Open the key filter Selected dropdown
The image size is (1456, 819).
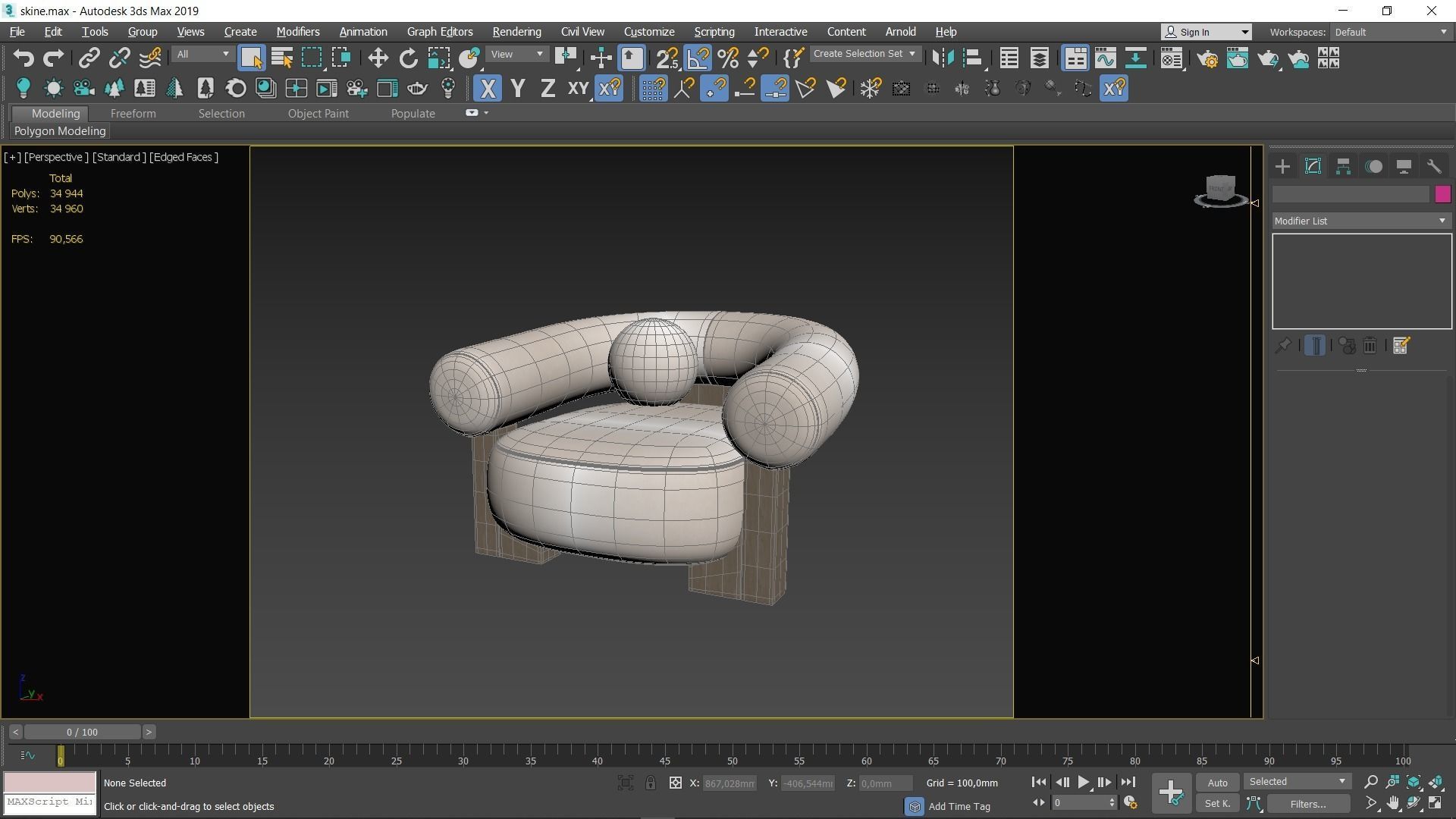[1298, 782]
